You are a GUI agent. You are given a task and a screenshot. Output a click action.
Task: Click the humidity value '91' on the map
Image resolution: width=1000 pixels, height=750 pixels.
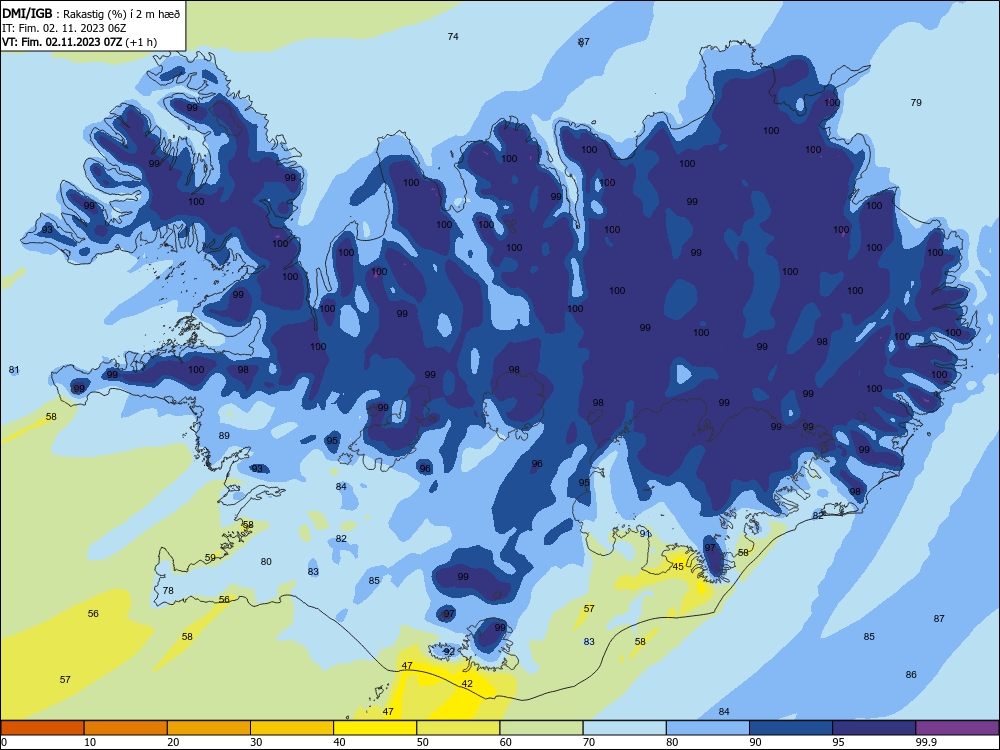[x=645, y=534]
